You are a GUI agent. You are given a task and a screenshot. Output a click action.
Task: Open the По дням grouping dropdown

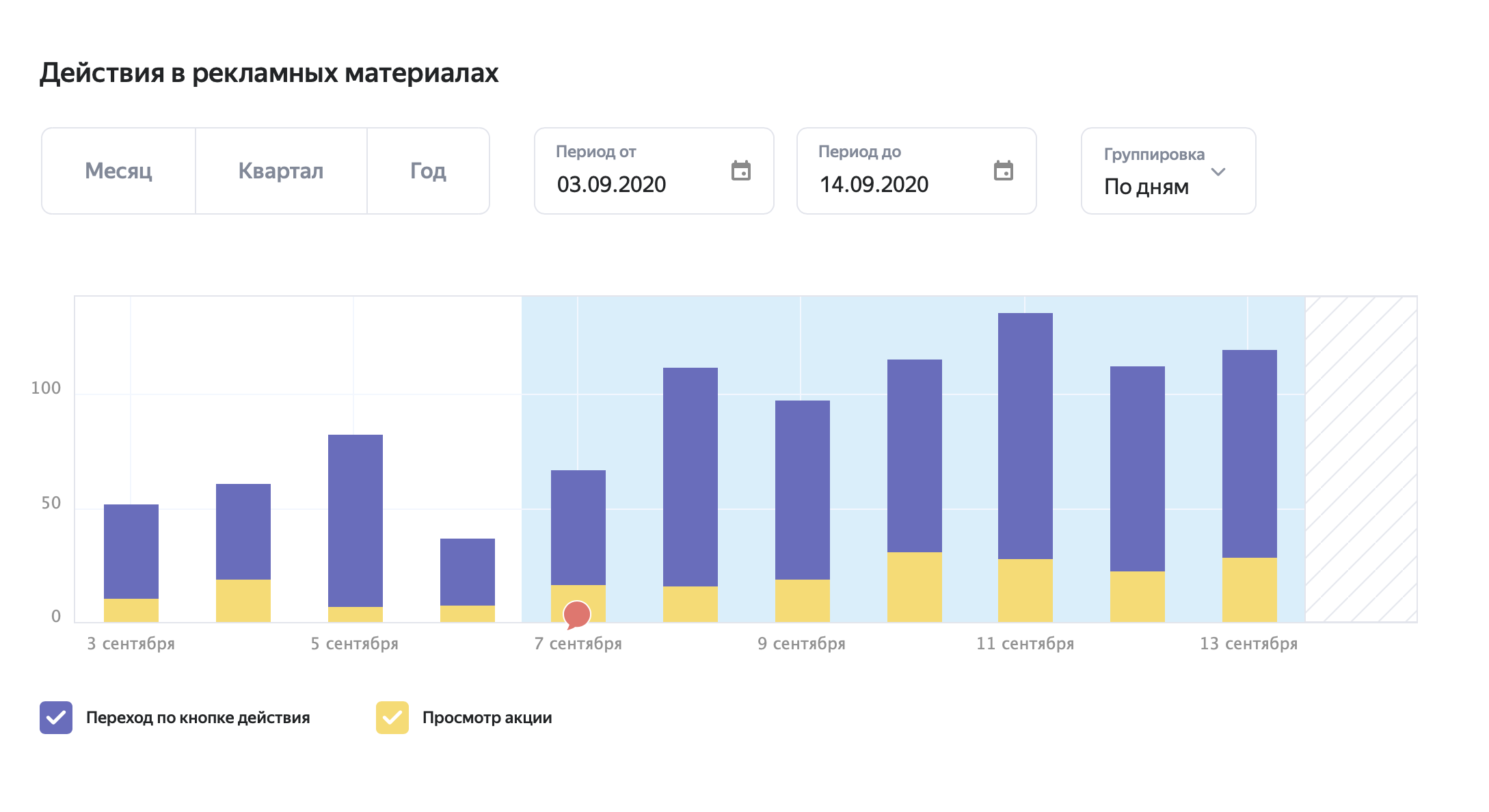(1146, 187)
